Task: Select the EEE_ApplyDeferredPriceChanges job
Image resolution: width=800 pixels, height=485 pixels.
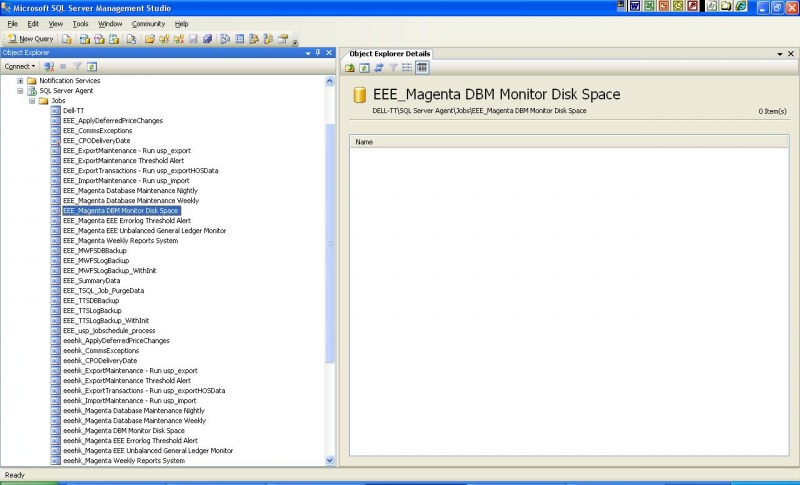Action: click(113, 121)
